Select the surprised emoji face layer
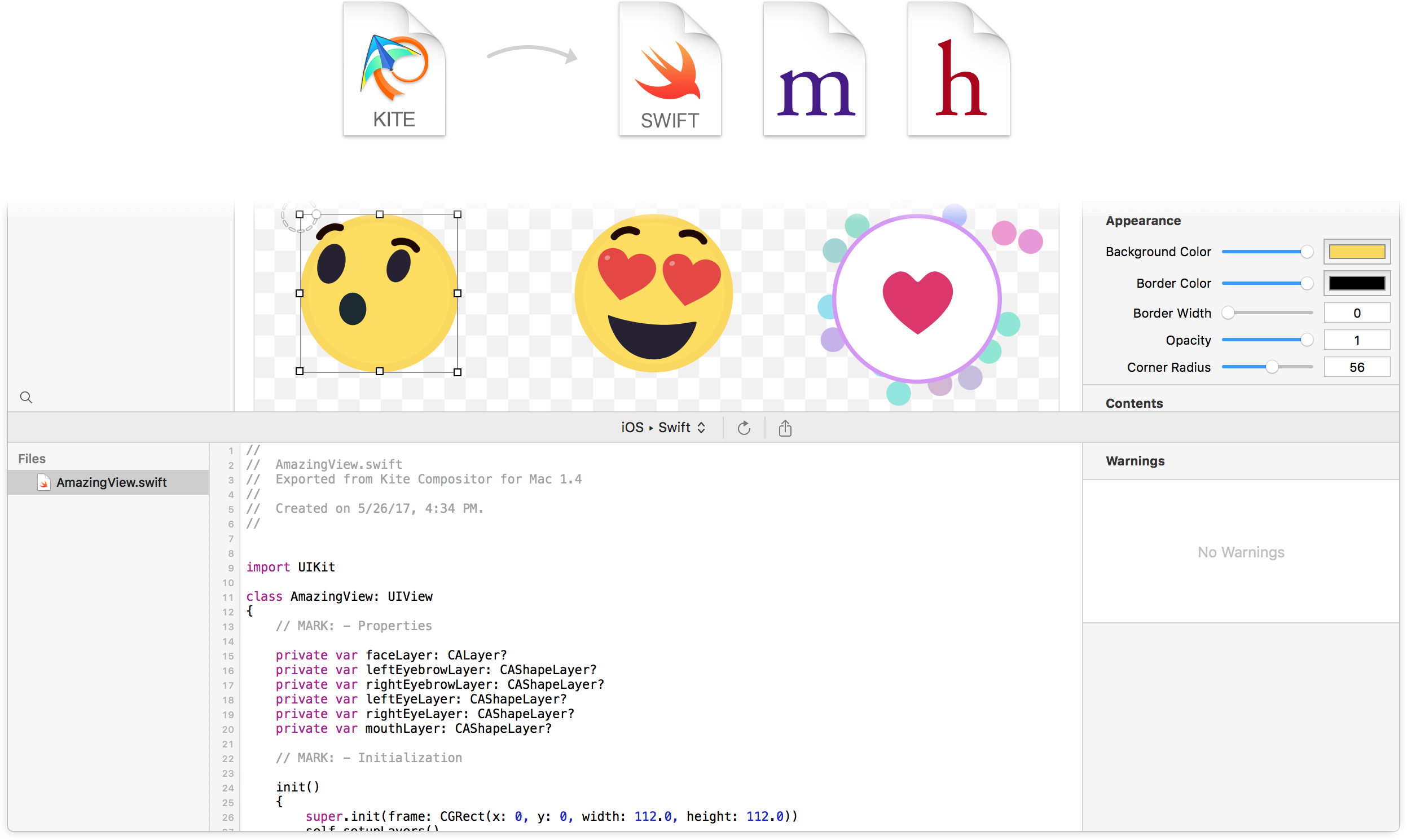 (x=379, y=293)
